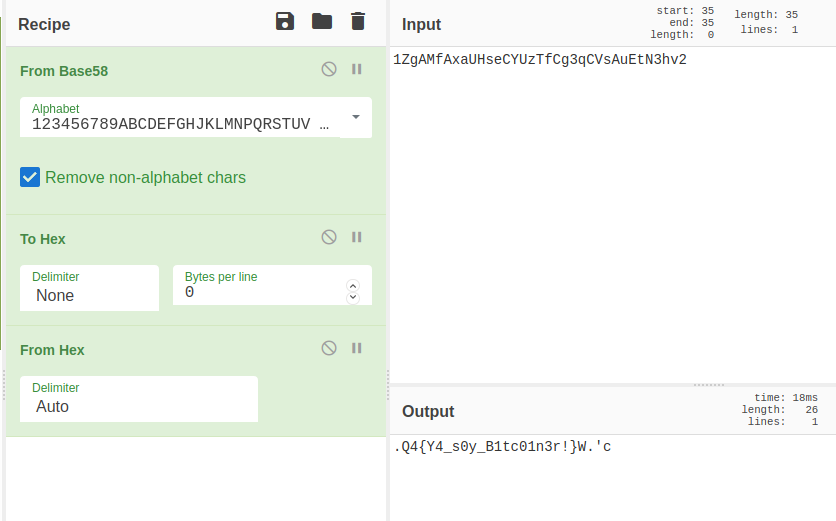This screenshot has height=521, width=836.
Task: Set breakpoint on From Hex
Action: click(356, 348)
